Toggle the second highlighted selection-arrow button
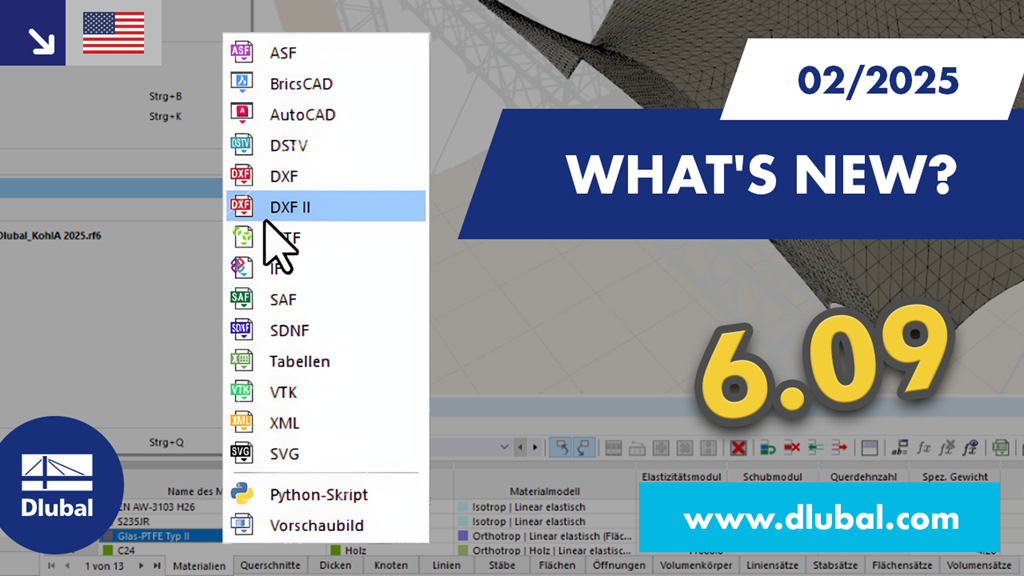The image size is (1024, 576). [x=584, y=447]
